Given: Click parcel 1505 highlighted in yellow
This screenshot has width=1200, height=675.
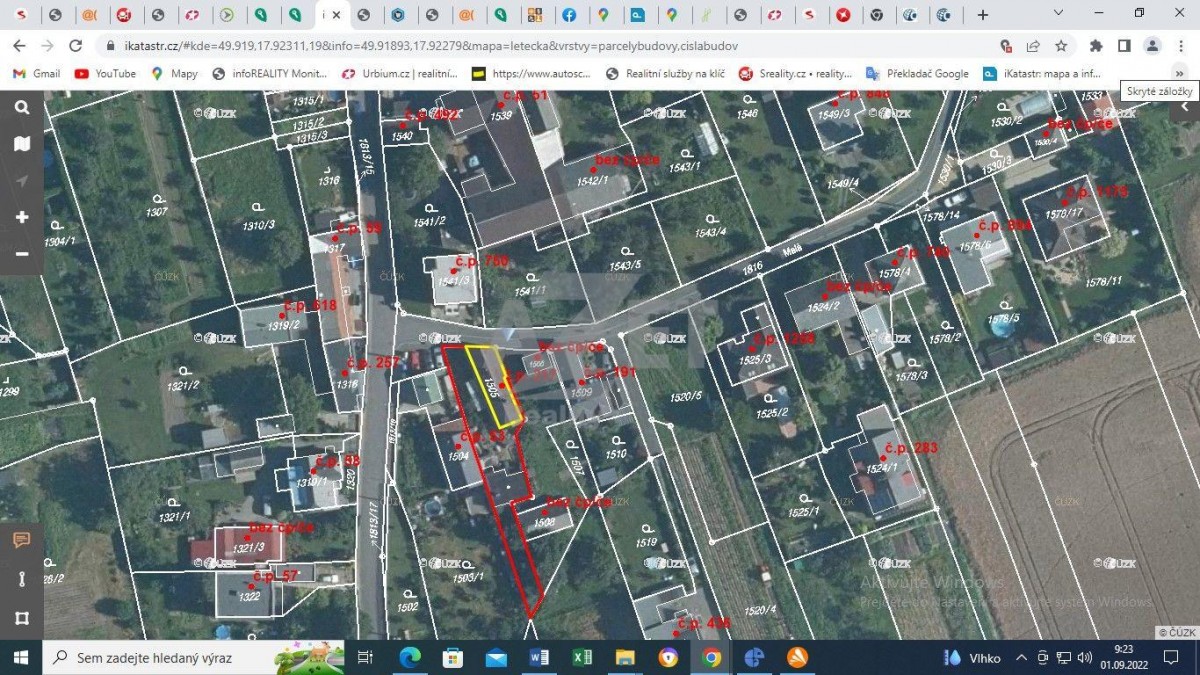Looking at the screenshot, I should pos(492,386).
